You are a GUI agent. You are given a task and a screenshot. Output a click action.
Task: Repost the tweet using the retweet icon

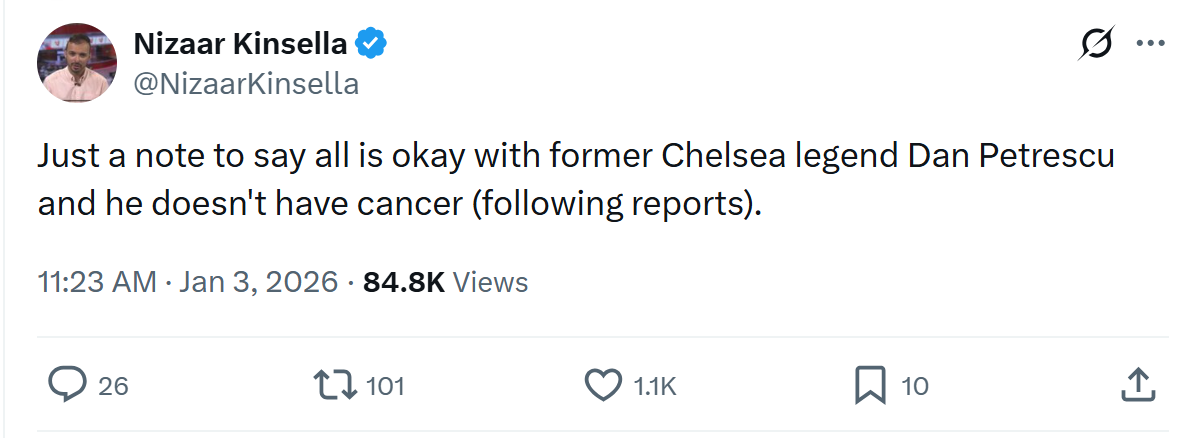click(x=335, y=384)
